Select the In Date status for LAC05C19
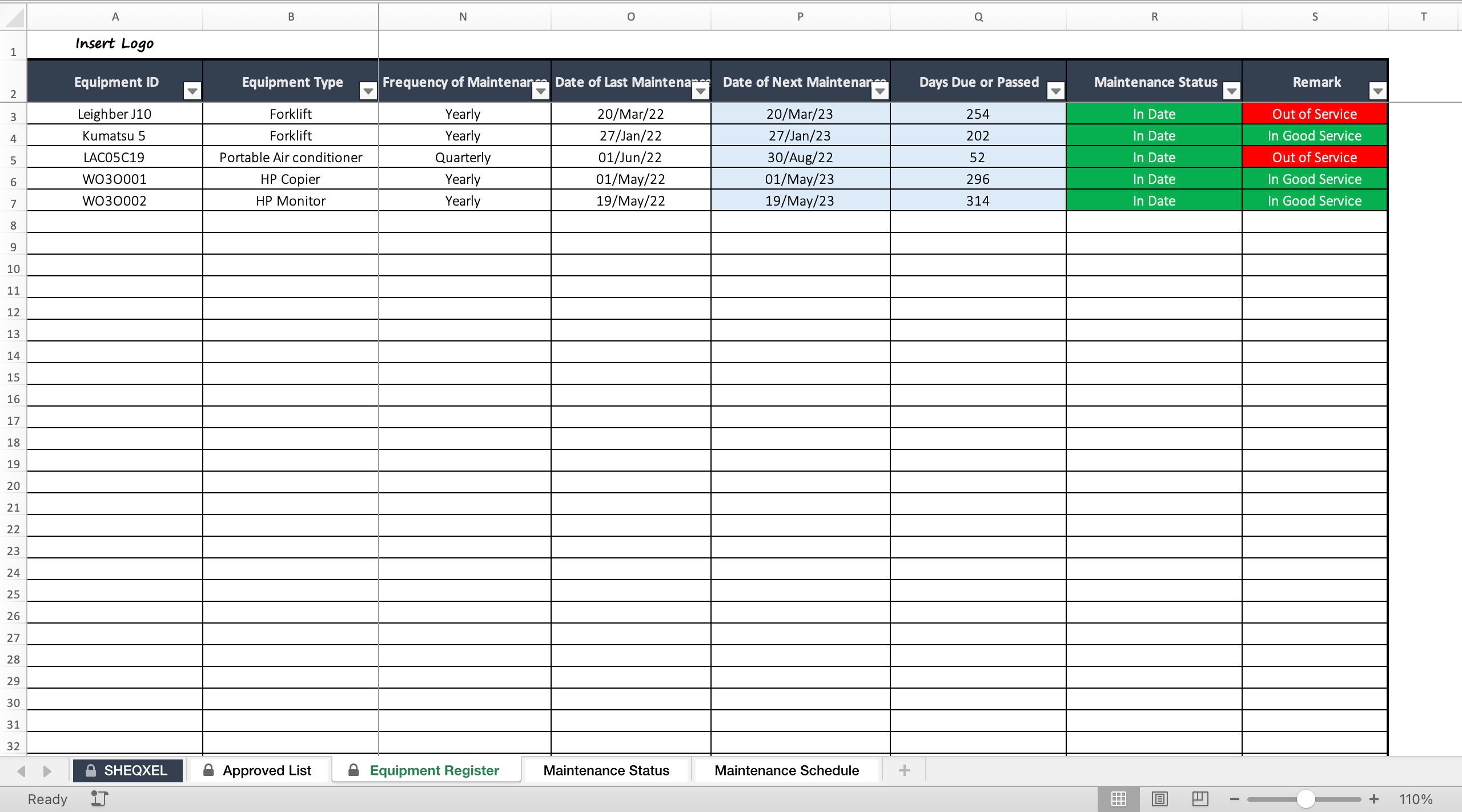 pyautogui.click(x=1154, y=157)
